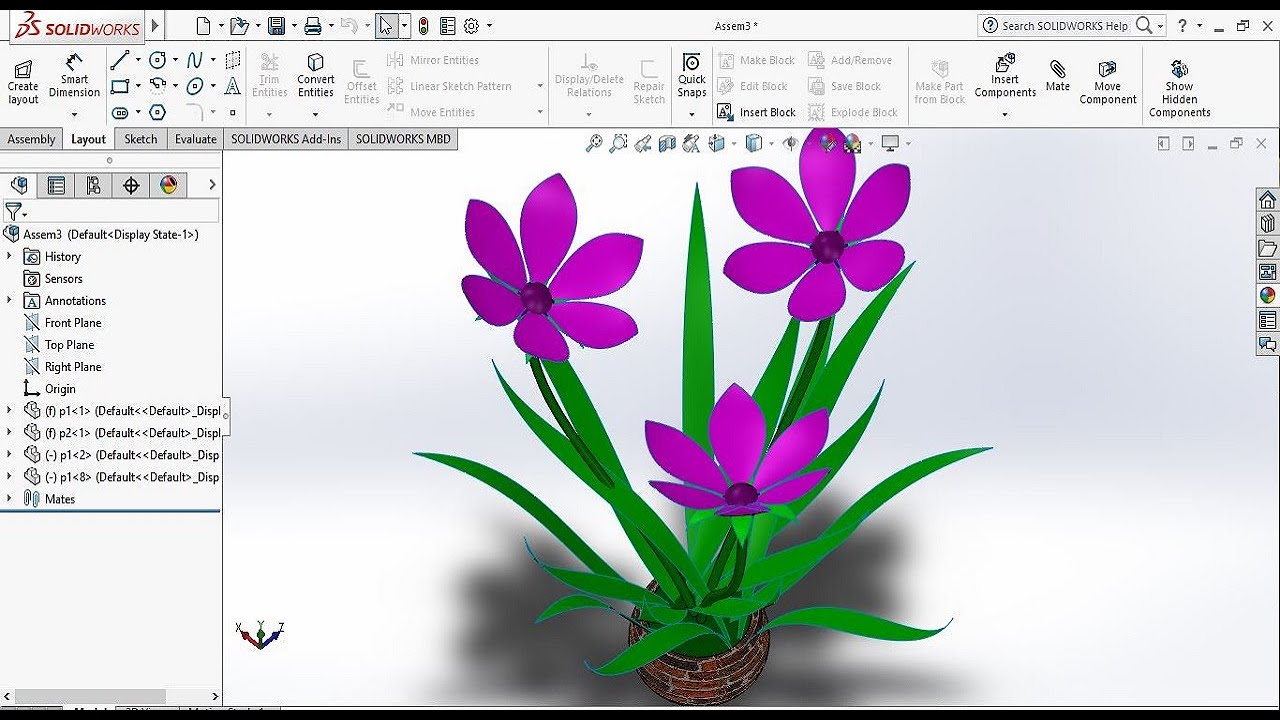Select the Spline sketch tool
This screenshot has height=720, width=1280.
(195, 60)
